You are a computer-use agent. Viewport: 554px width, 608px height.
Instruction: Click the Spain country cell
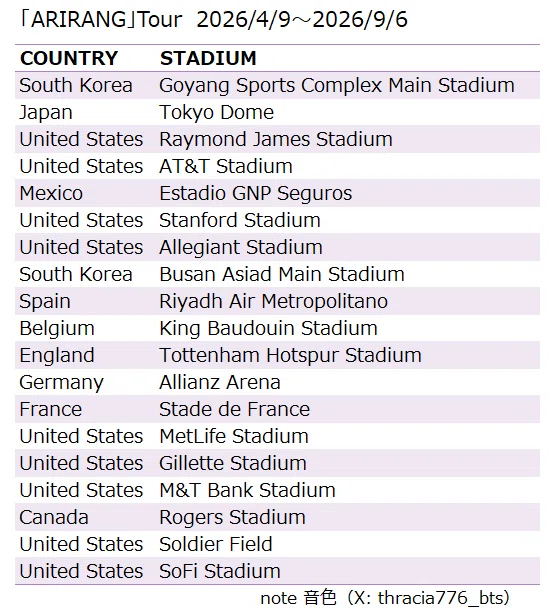point(45,301)
